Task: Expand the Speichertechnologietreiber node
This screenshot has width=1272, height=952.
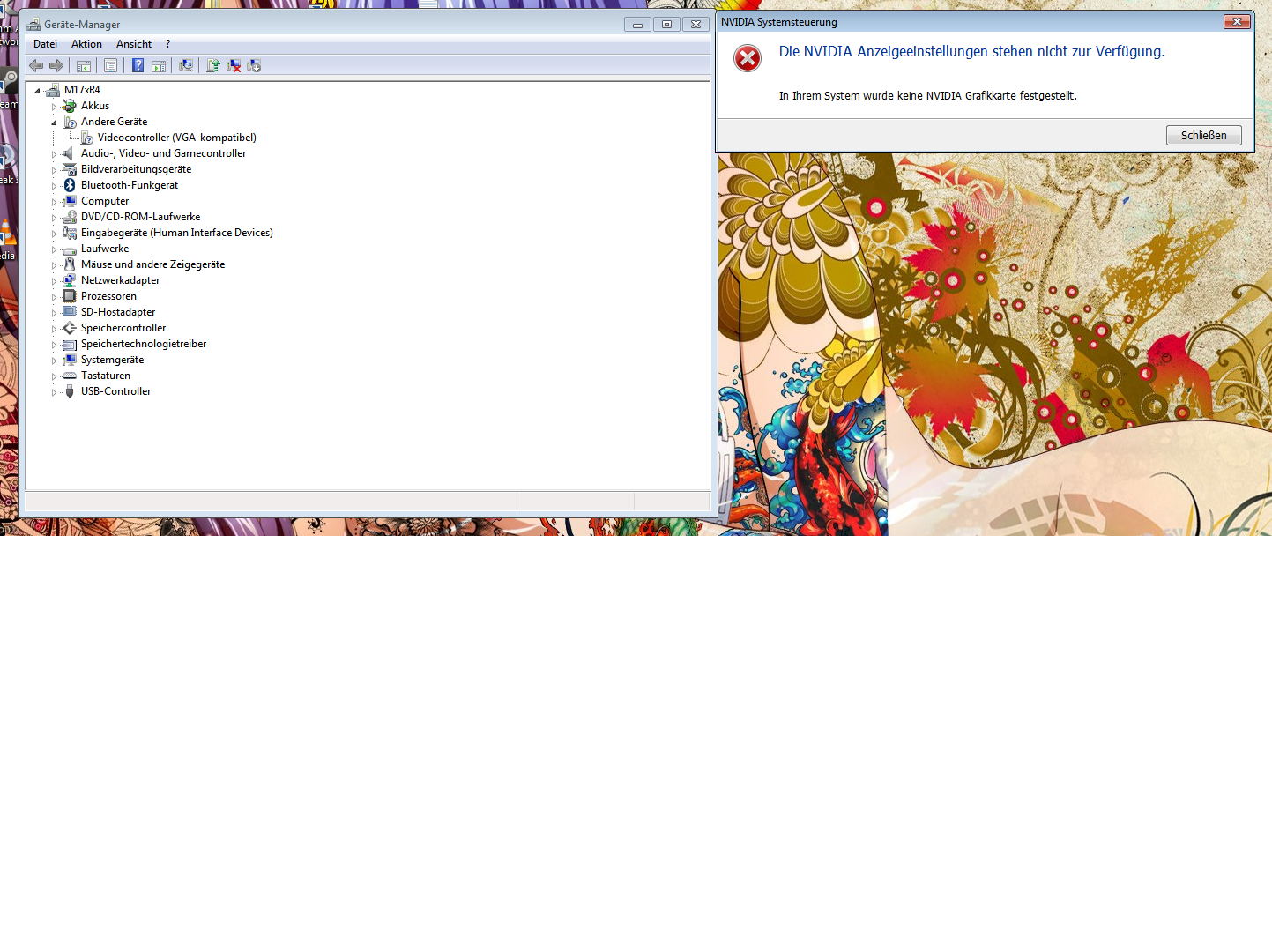Action: point(54,345)
